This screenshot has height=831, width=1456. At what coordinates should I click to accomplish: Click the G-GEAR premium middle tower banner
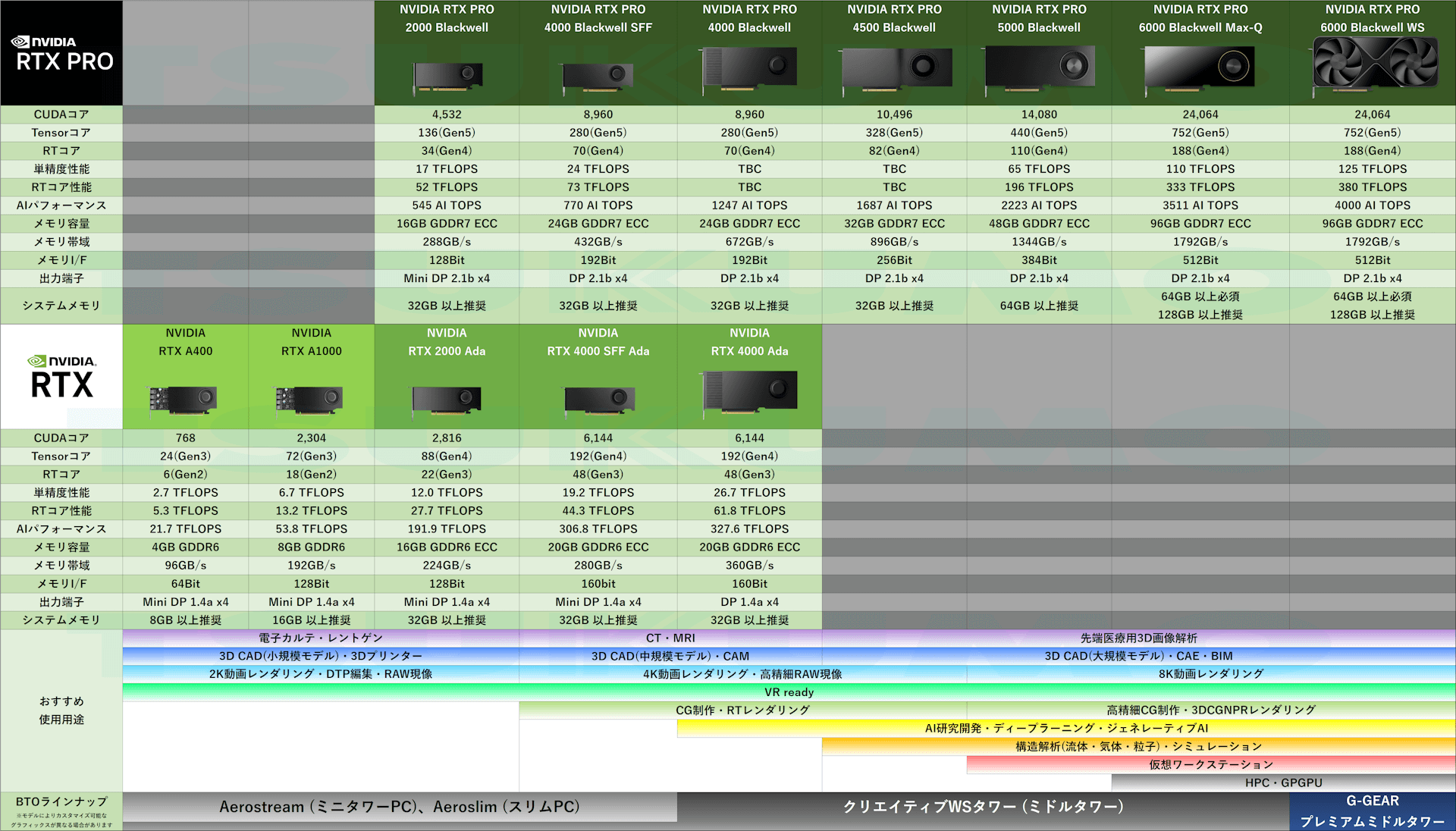pos(1372,811)
